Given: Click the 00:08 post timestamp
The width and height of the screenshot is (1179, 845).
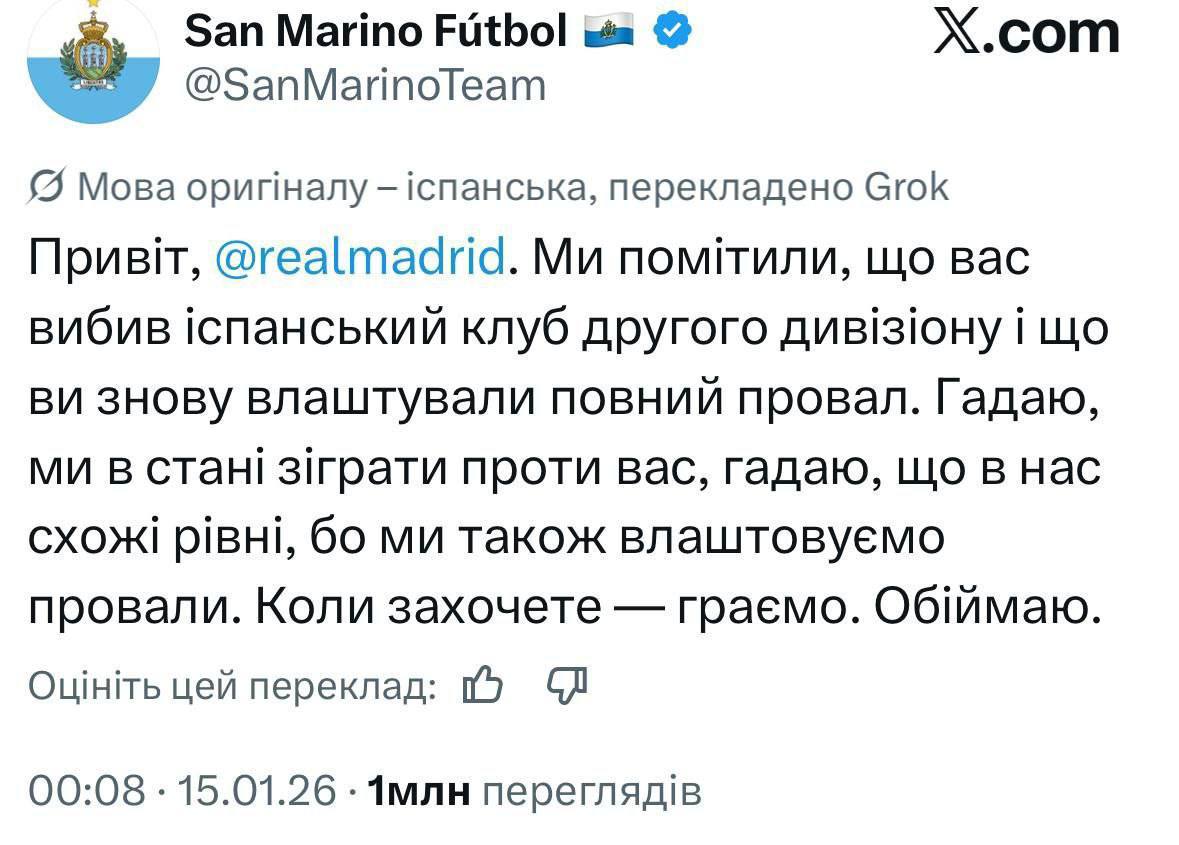Looking at the screenshot, I should coord(87,791).
